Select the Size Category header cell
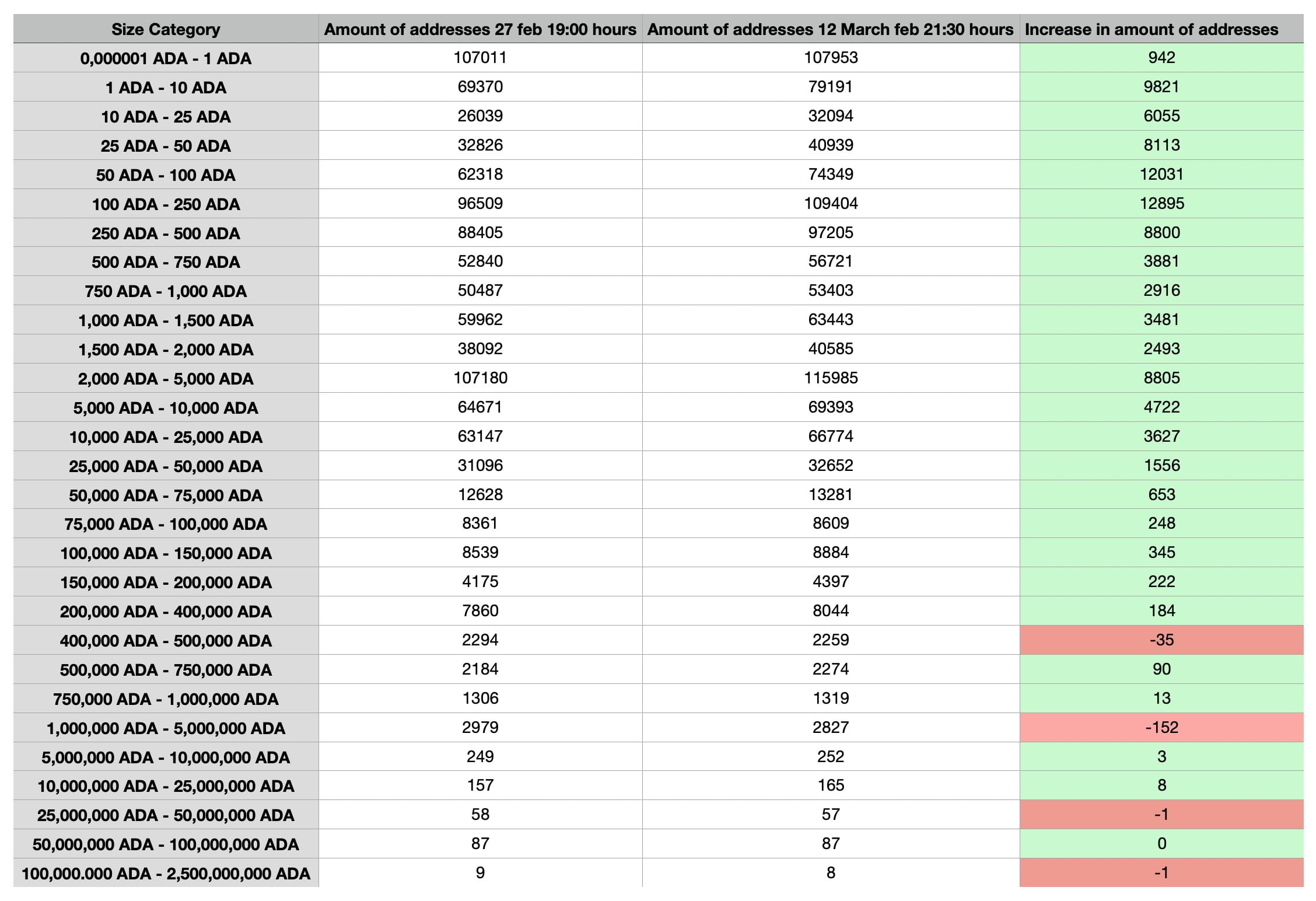 [x=166, y=29]
